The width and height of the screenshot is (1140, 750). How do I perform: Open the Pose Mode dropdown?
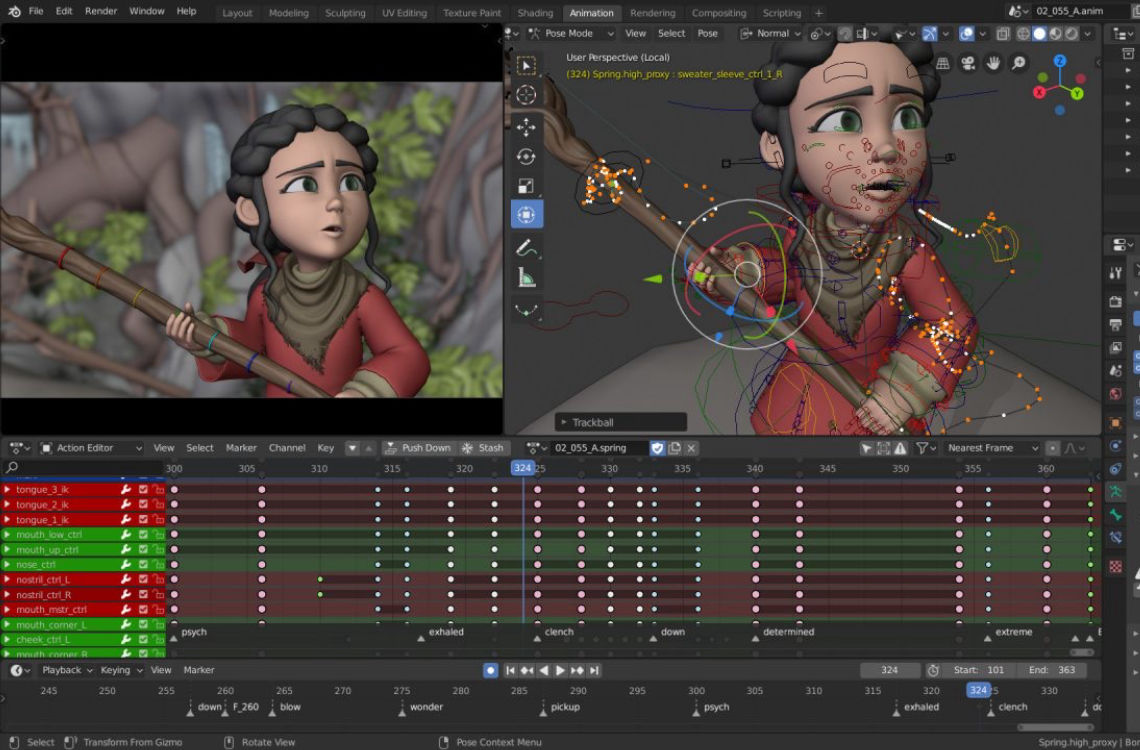pyautogui.click(x=567, y=33)
